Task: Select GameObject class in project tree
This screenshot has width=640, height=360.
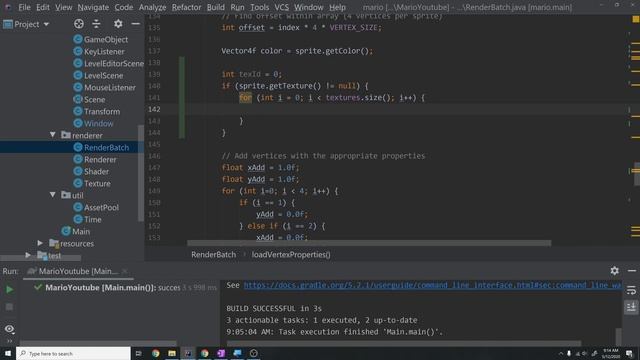Action: [106, 40]
